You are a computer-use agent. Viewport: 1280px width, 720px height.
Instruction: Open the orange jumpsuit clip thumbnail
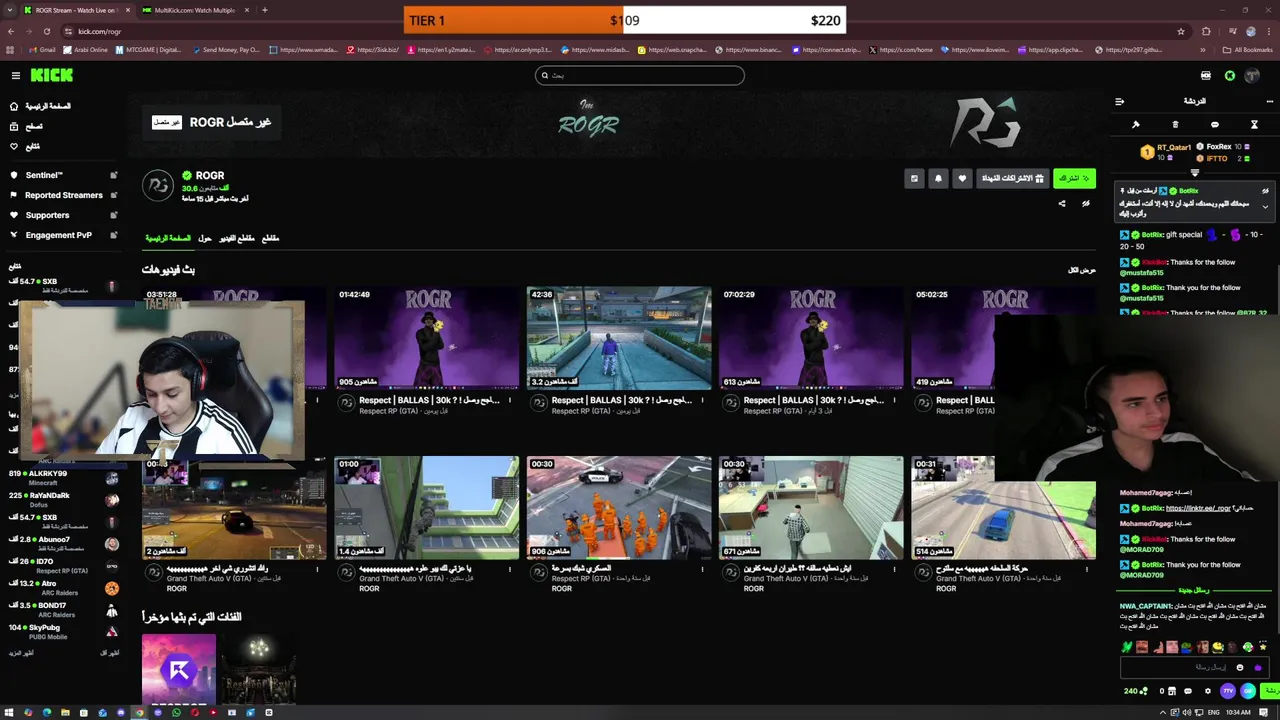(x=619, y=508)
